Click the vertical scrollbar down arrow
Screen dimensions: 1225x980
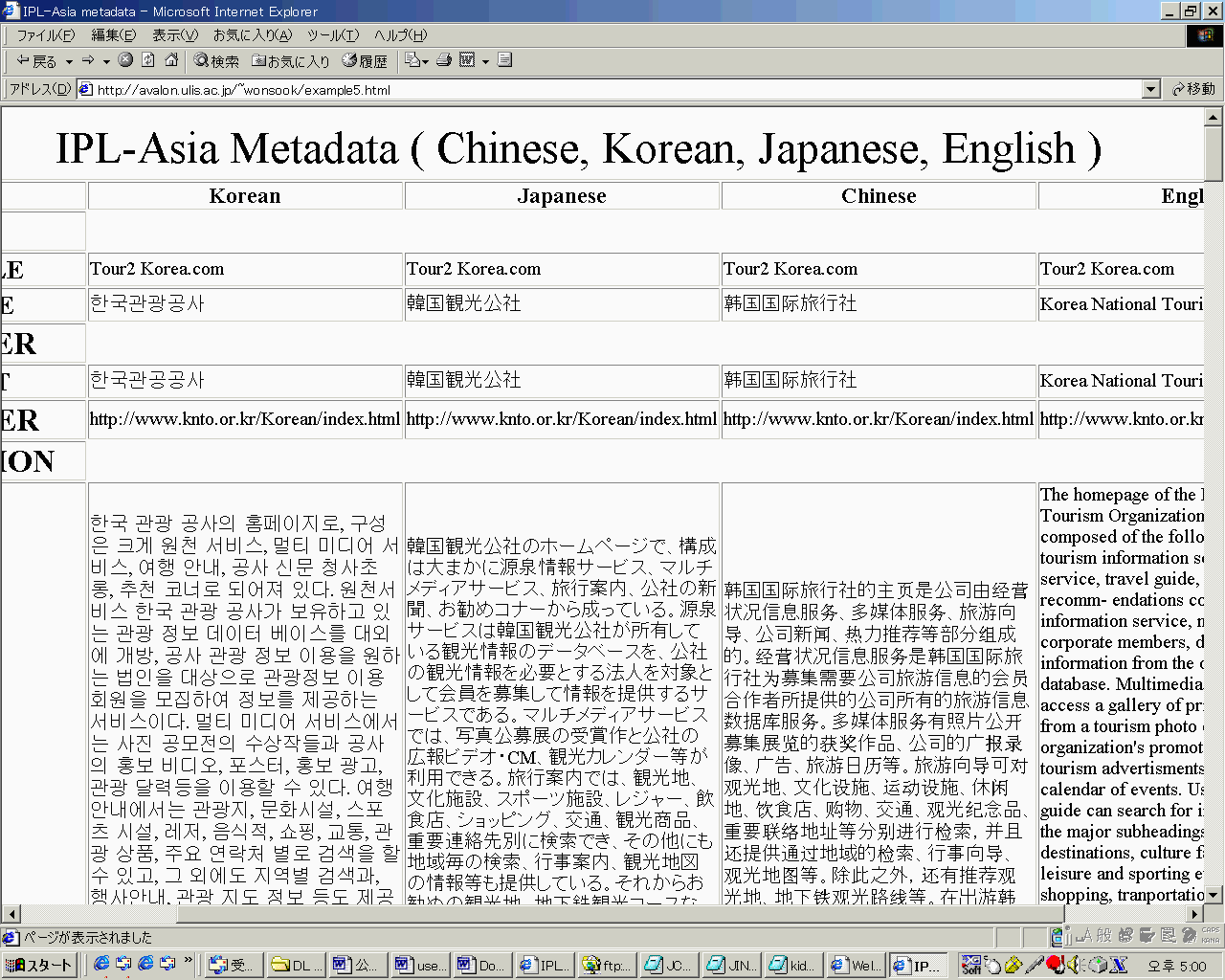click(x=1214, y=895)
